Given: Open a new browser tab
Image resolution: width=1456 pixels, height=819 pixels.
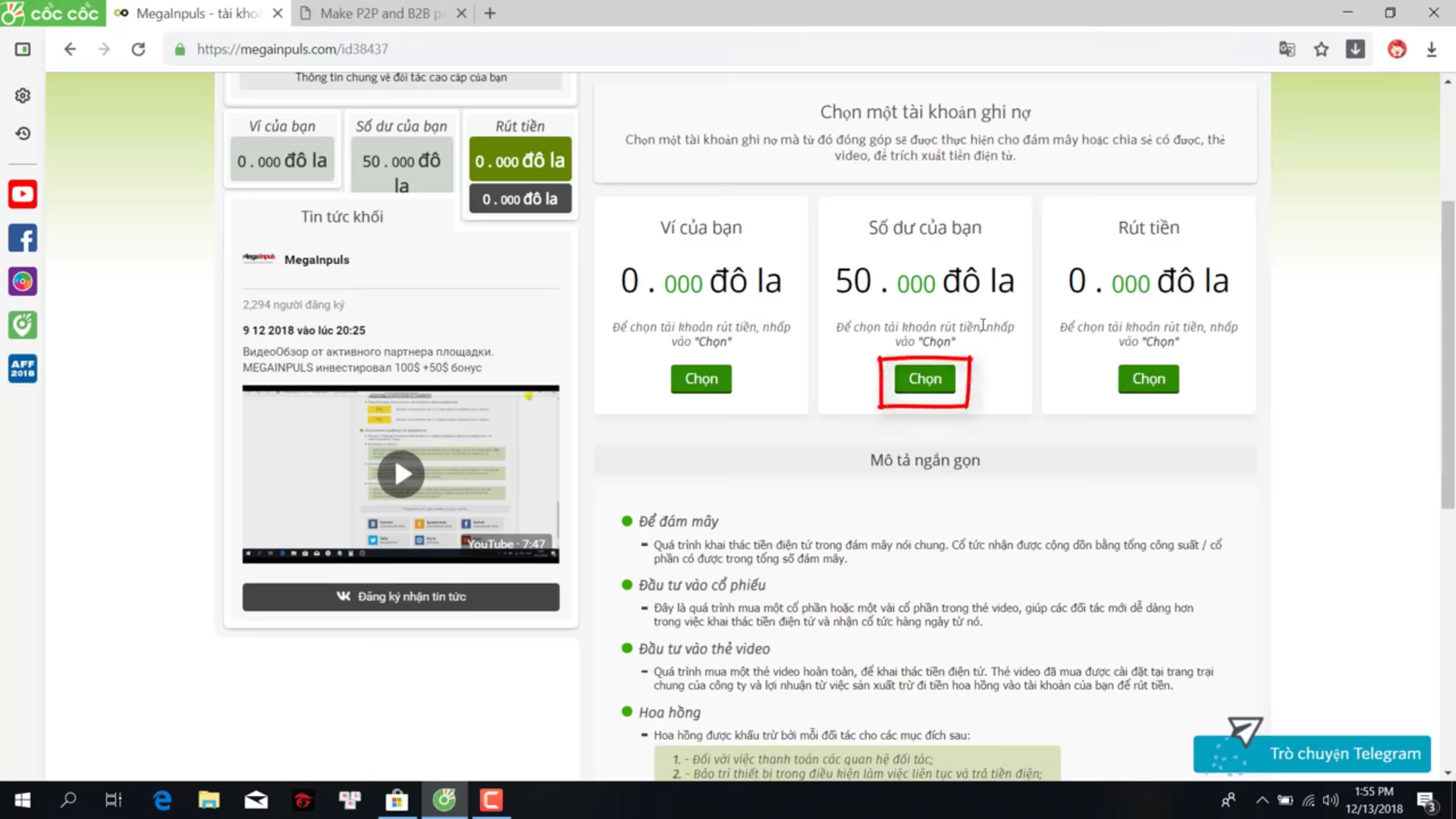Looking at the screenshot, I should [x=490, y=13].
